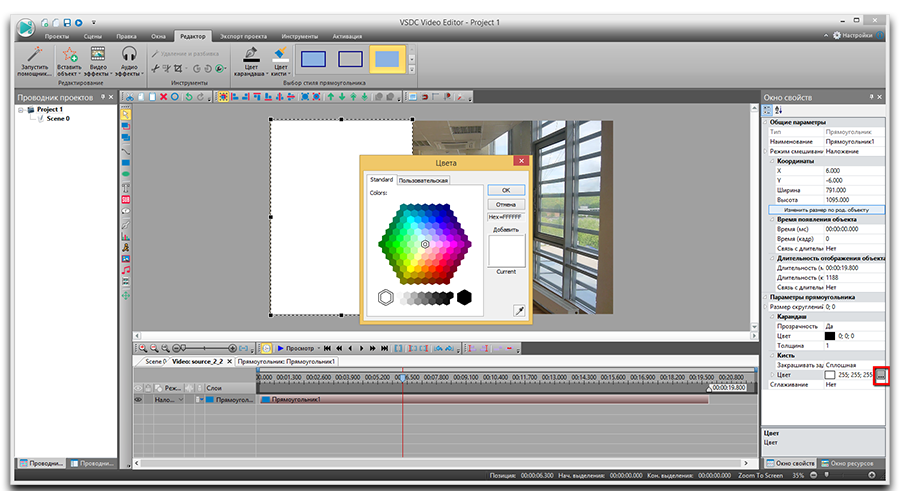
Task: Select Scene 0 in project explorer
Action: pos(58,118)
